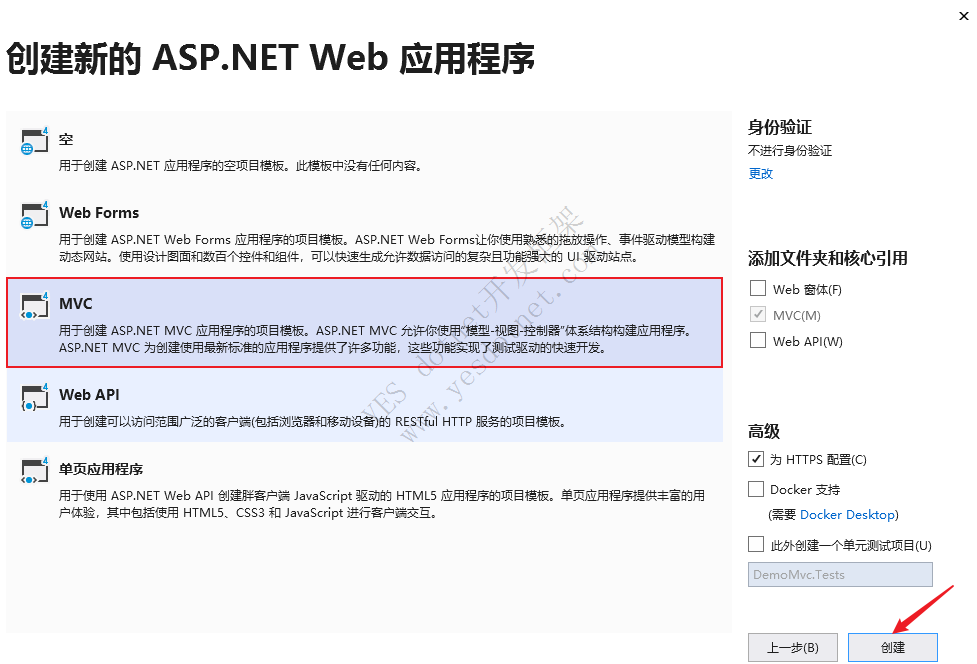
Task: Uncheck 为 HTTPS 配置(C) option
Action: [x=756, y=459]
